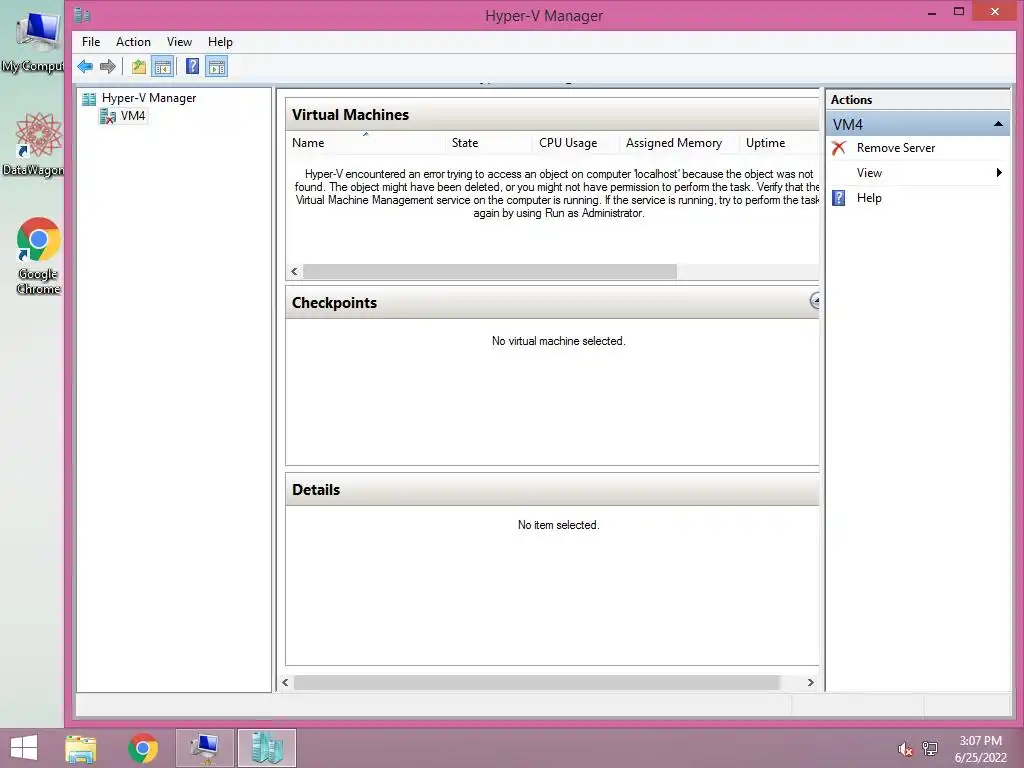Screen dimensions: 1024x768
Task: Open the Start menu Windows logo
Action: (24, 748)
